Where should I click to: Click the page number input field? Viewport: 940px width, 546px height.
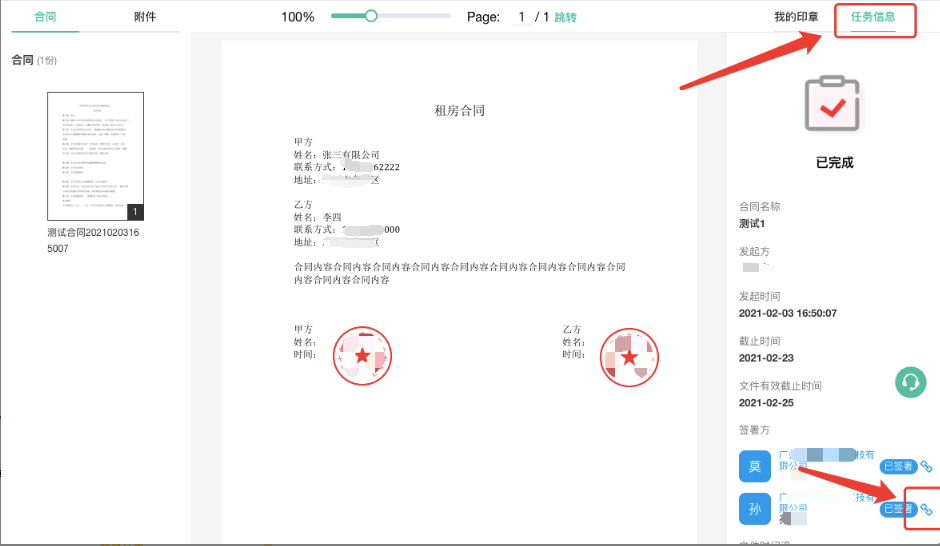click(521, 17)
